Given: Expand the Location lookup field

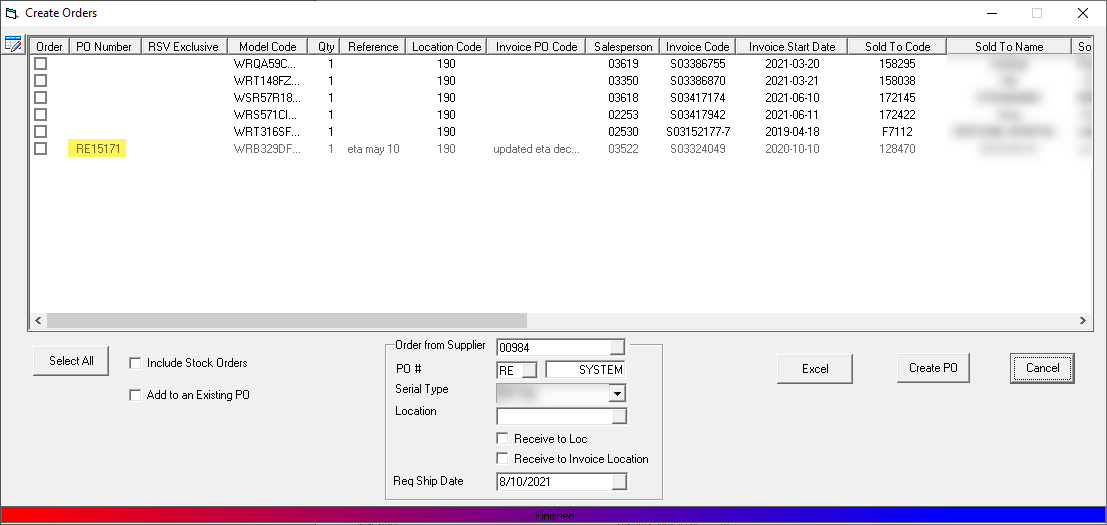Looking at the screenshot, I should 618,416.
